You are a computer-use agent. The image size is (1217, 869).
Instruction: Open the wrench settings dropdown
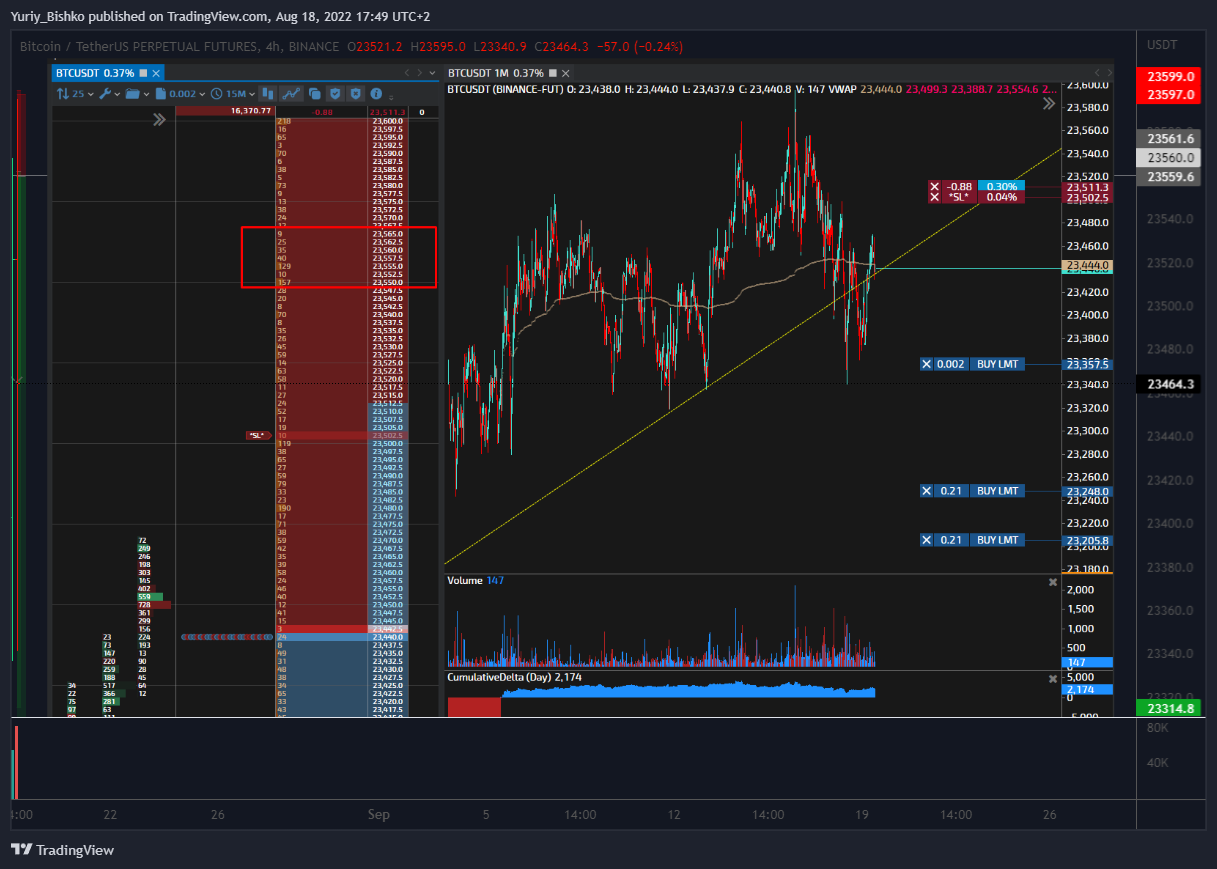110,94
